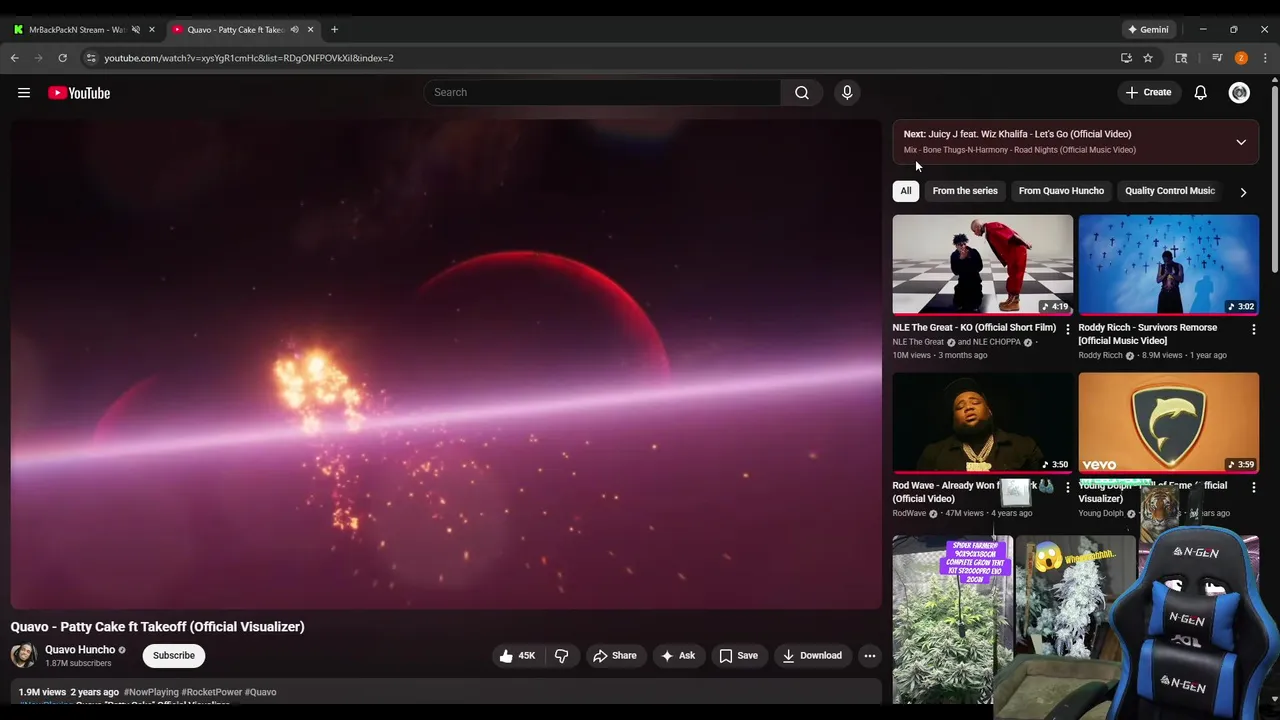View site information icon in address bar
Viewport: 1280px width, 720px height.
91,58
